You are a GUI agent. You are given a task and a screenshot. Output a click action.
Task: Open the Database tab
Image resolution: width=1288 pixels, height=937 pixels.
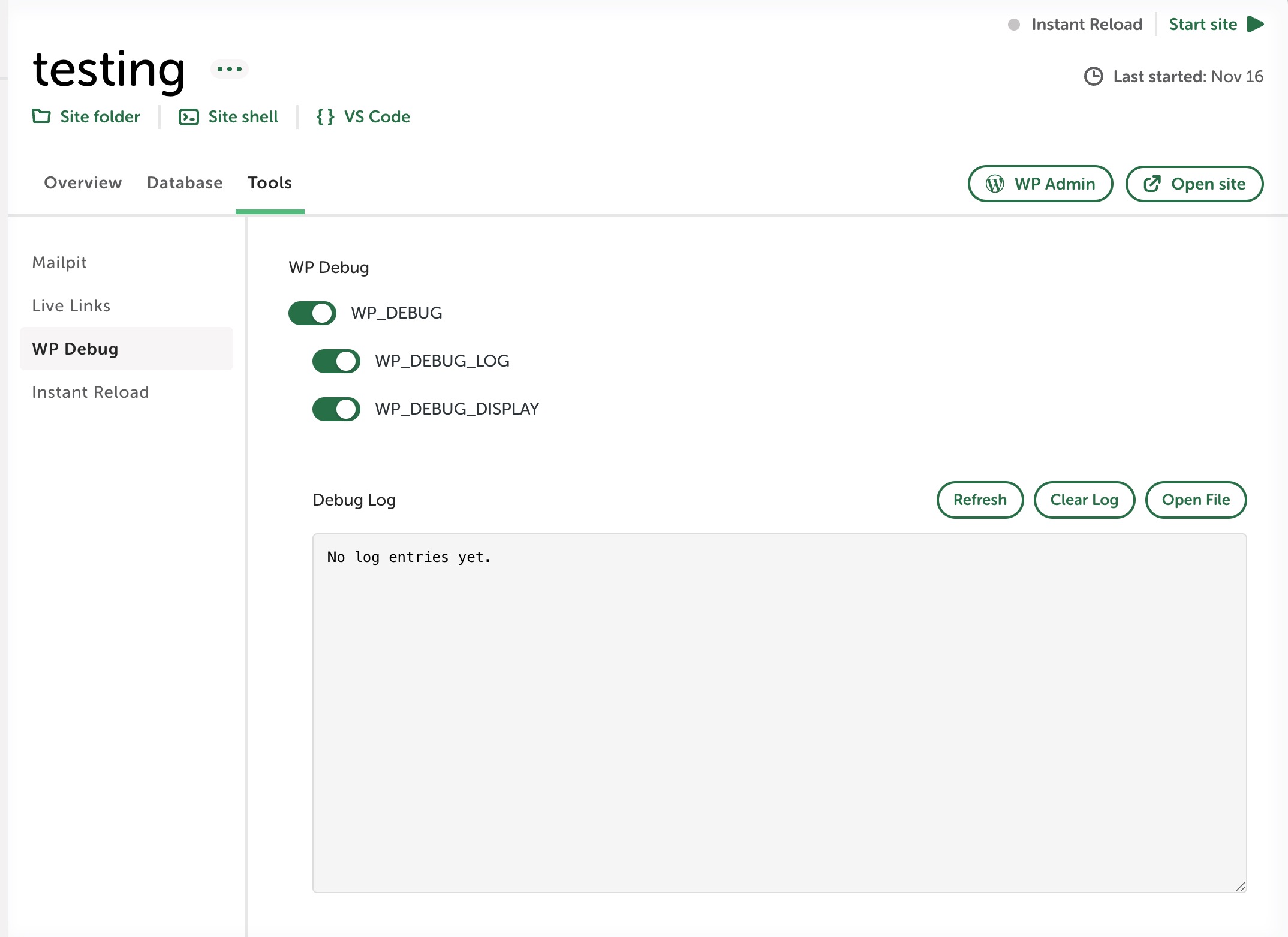pos(185,182)
